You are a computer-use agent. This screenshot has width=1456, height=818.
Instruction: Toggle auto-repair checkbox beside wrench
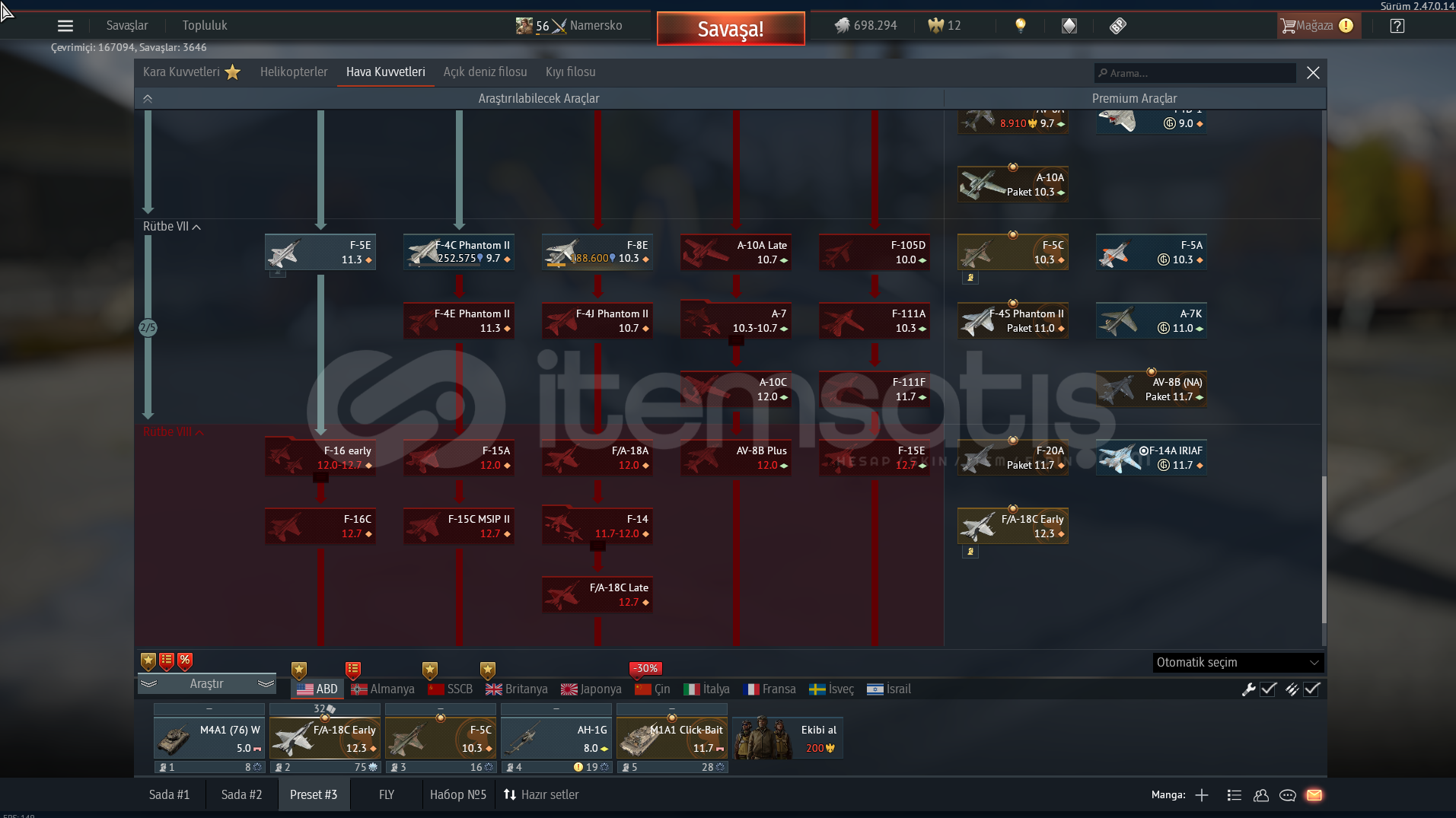1268,689
